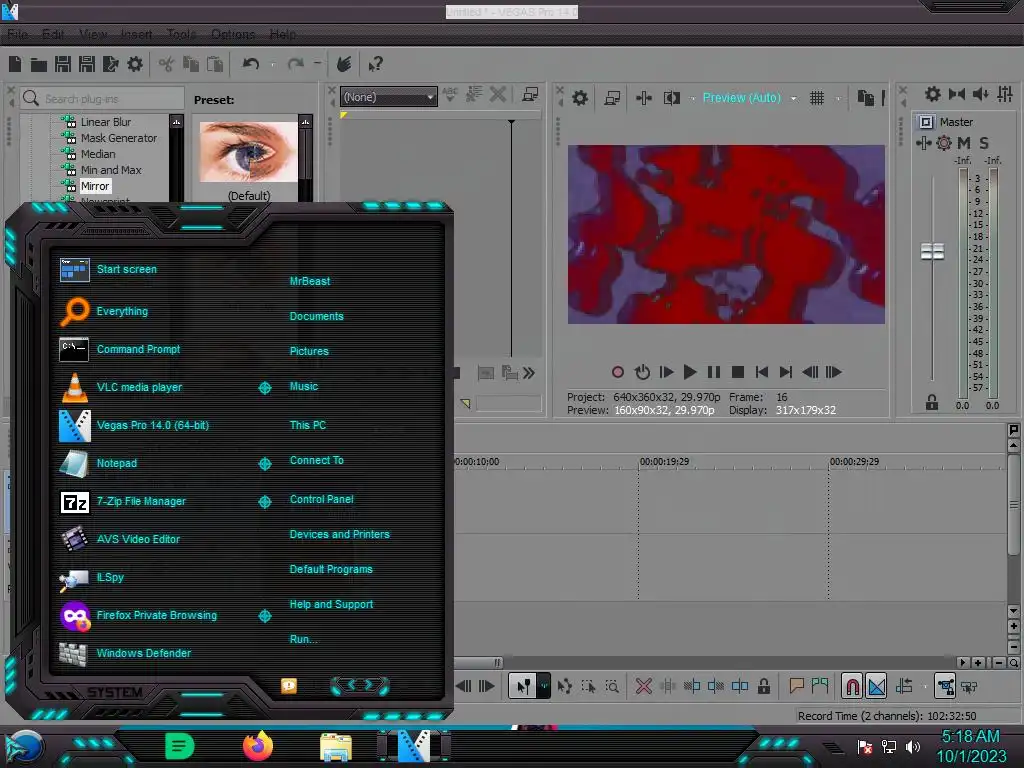Viewport: 1024px width, 768px height.
Task: Toggle snapping magnet button
Action: pos(852,686)
